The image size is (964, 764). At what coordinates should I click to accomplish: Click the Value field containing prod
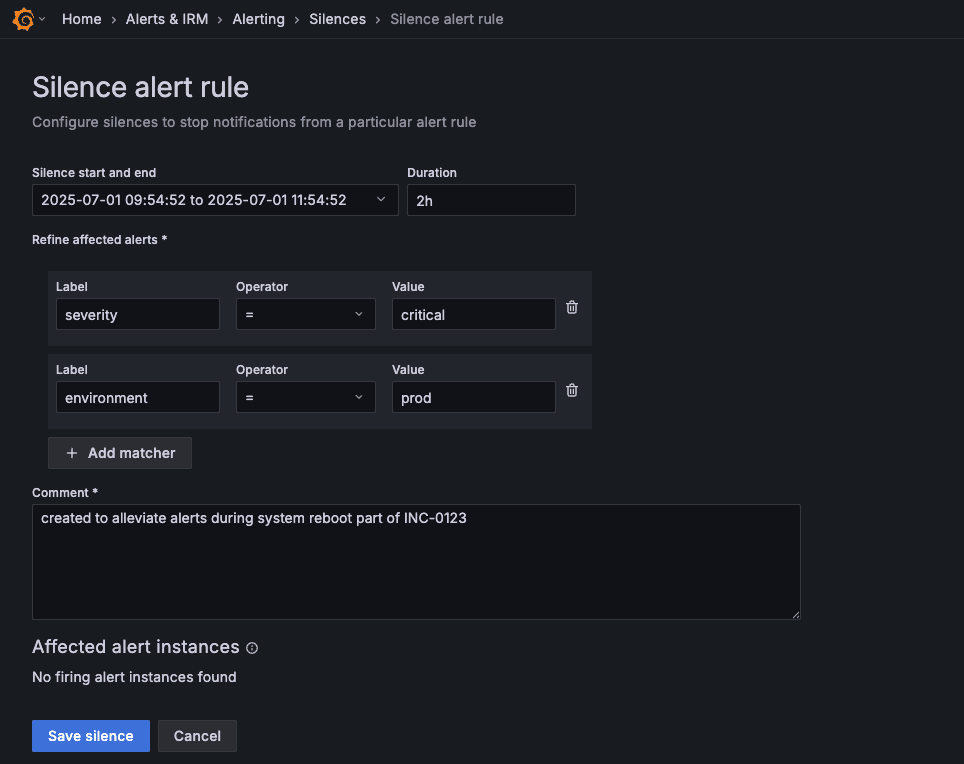[x=473, y=397]
